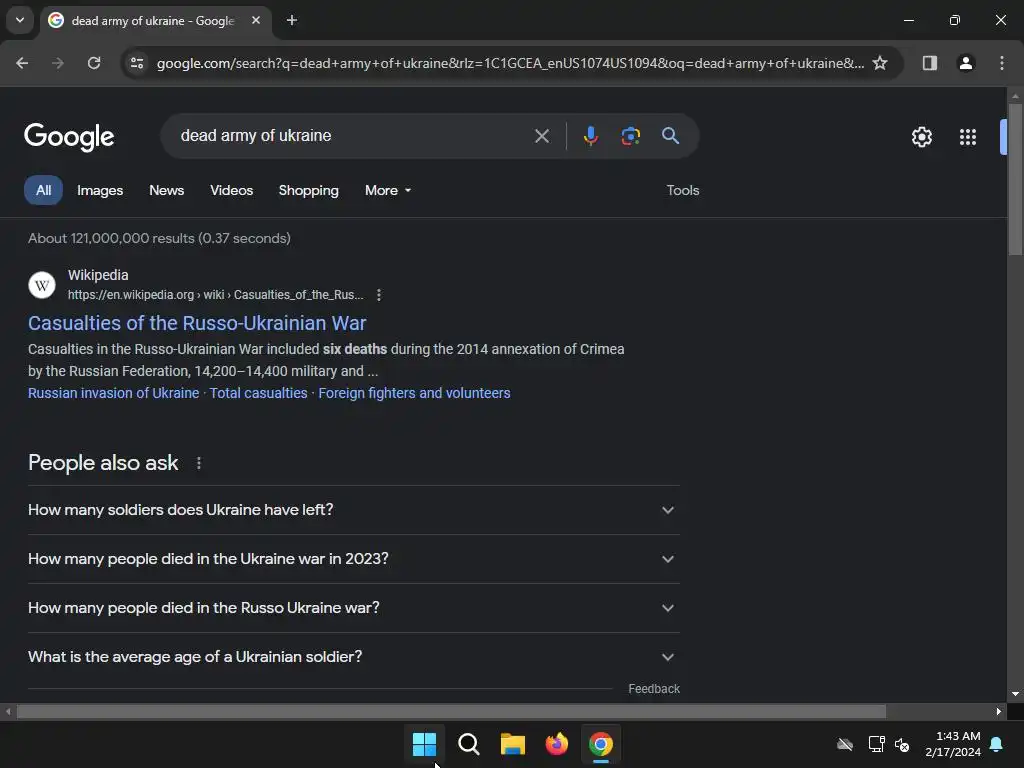
Task: Open 'Foreign fighters and volunteers' sublink
Action: [x=414, y=393]
